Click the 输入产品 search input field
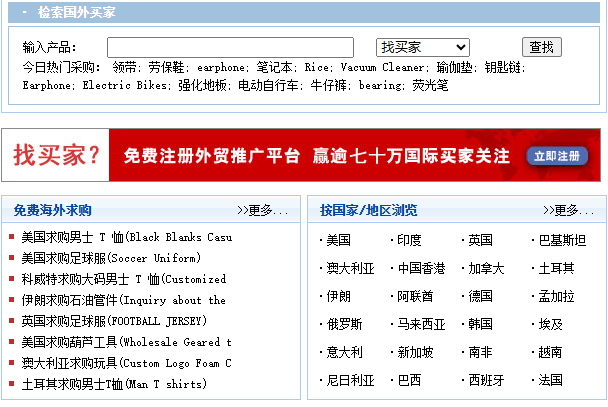608x407 pixels. click(230, 47)
